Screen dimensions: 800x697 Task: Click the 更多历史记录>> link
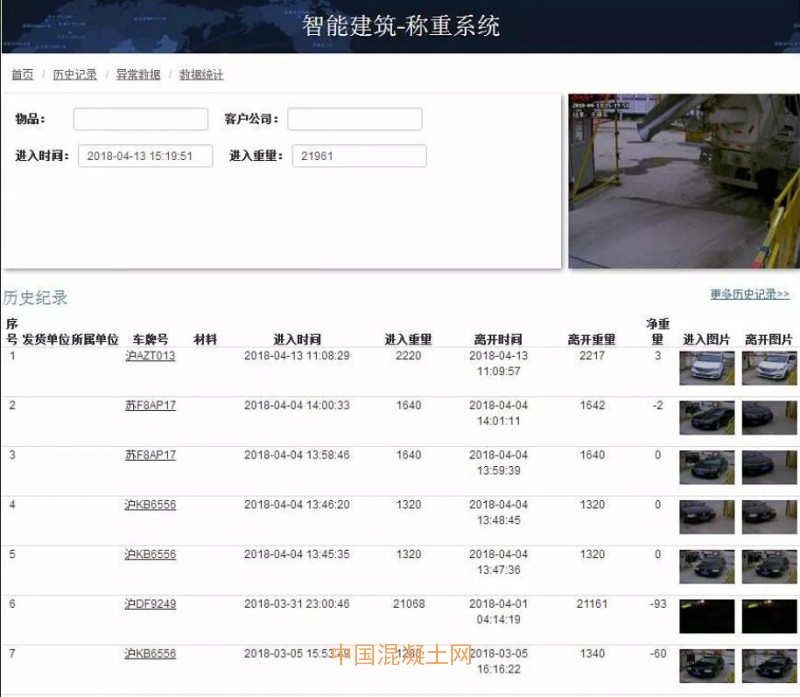[749, 295]
